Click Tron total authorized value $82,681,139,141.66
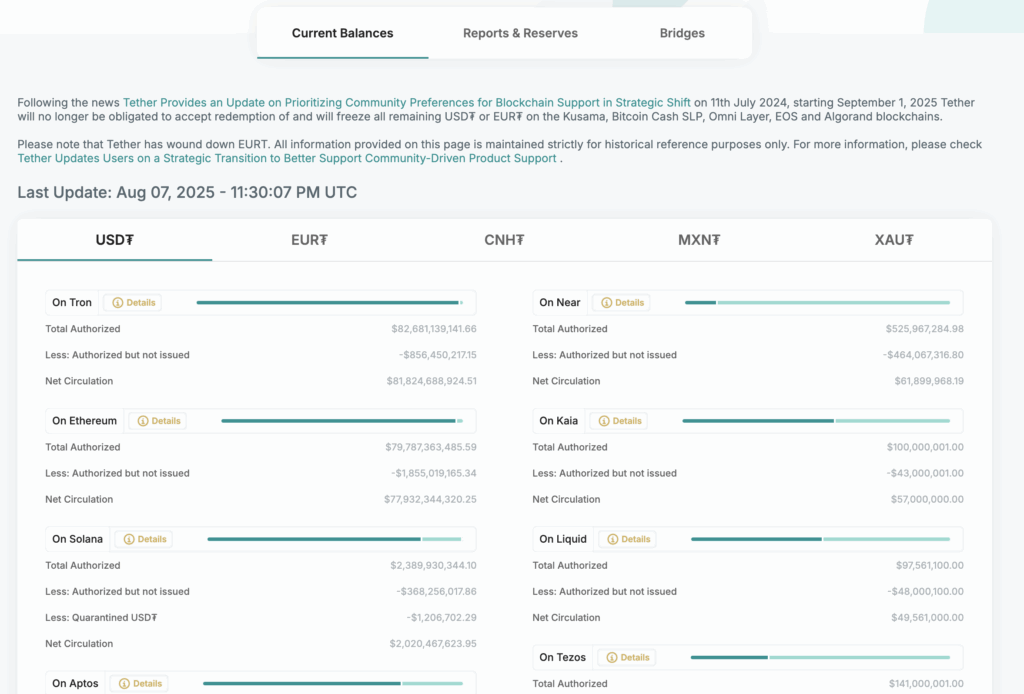The height and width of the screenshot is (694, 1024). (434, 329)
